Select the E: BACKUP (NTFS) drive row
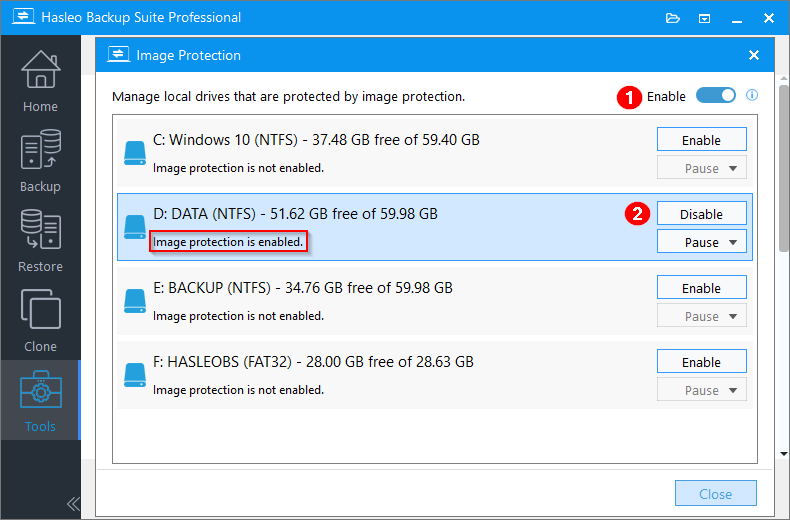This screenshot has width=790, height=520. [x=435, y=301]
